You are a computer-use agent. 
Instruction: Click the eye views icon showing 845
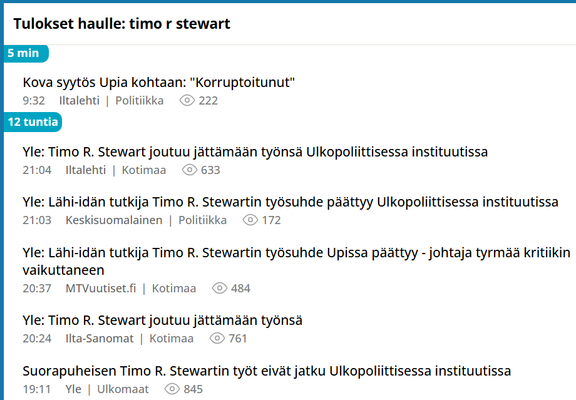coord(172,389)
